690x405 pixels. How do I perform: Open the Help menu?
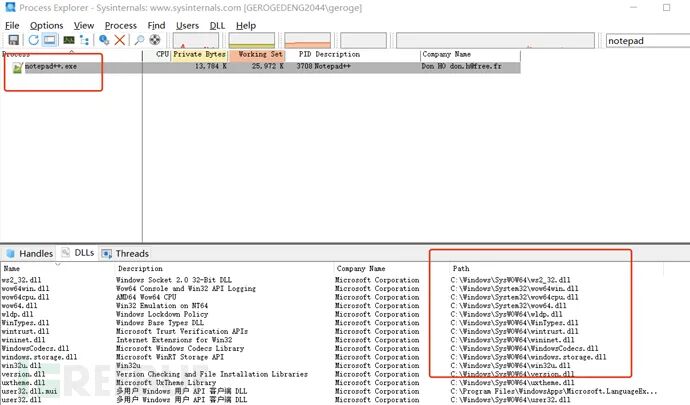click(x=246, y=26)
